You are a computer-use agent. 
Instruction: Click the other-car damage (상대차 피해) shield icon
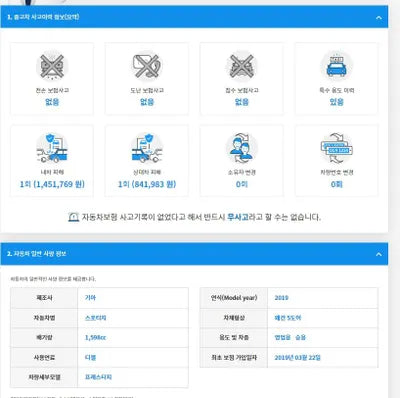[x=147, y=148]
